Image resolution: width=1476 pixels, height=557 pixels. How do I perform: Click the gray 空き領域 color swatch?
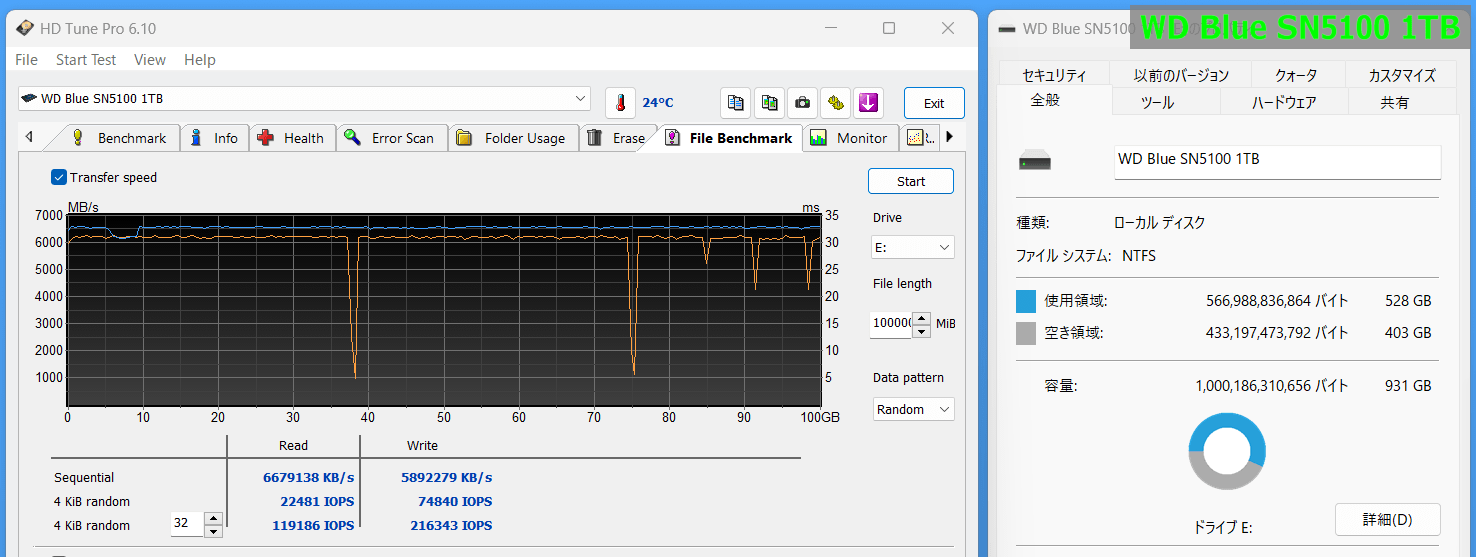(x=1026, y=333)
